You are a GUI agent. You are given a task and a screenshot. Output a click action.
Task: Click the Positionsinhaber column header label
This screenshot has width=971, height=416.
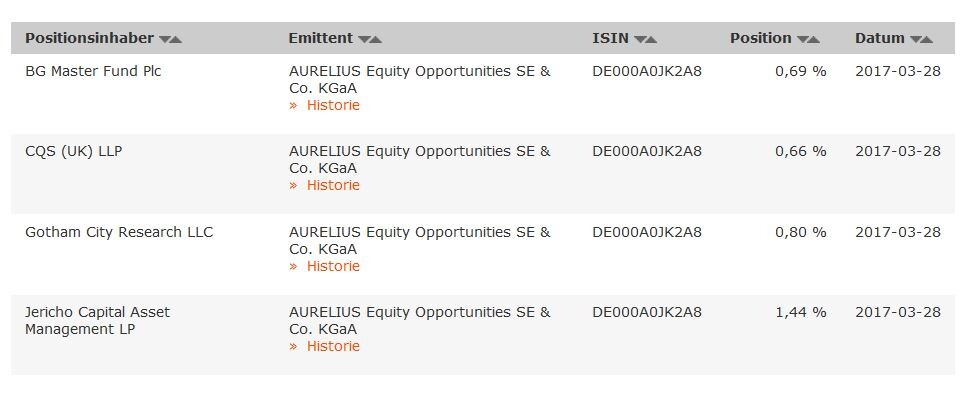(x=89, y=38)
